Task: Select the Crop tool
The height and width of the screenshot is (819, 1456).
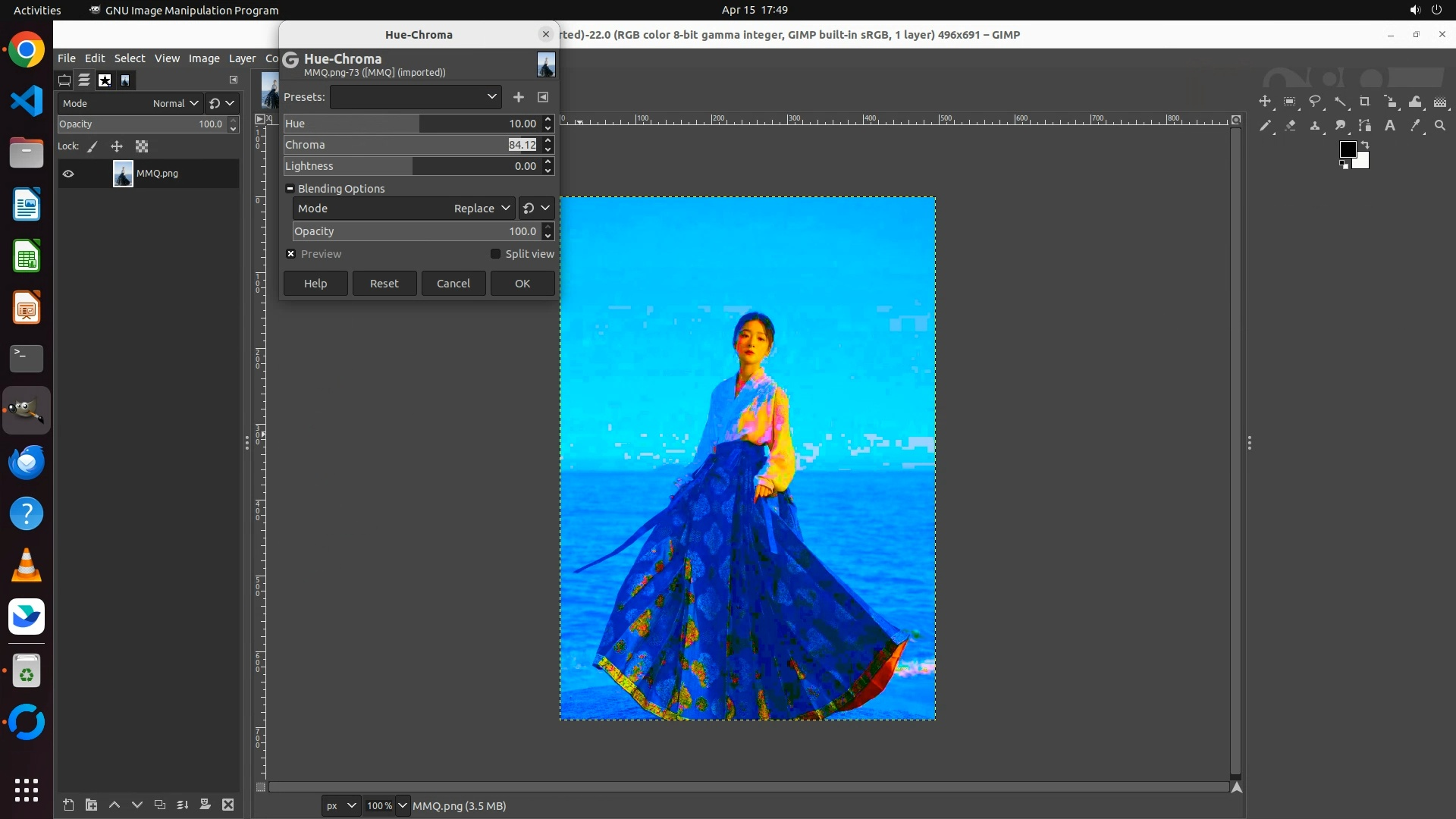Action: 1365,102
